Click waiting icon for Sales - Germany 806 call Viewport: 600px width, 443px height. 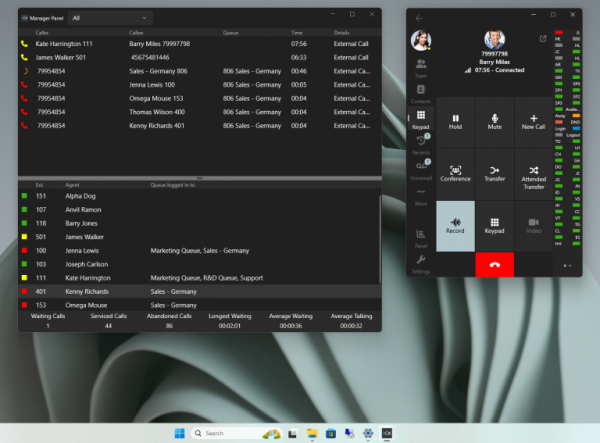pyautogui.click(x=25, y=71)
